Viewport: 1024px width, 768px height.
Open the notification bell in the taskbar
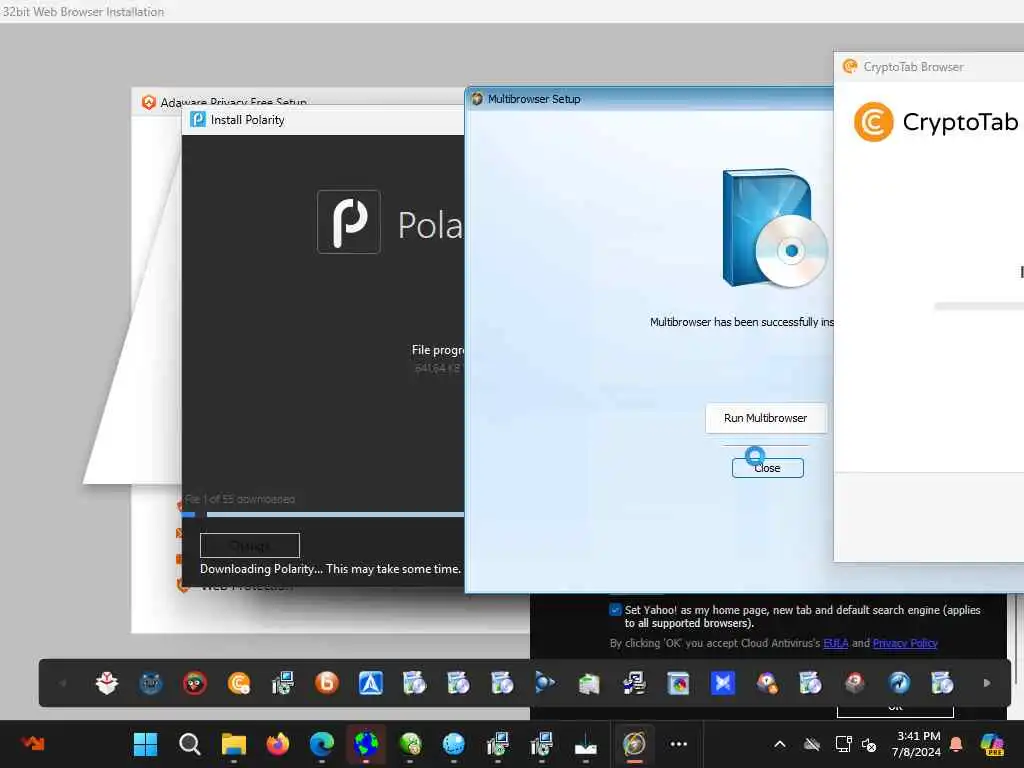[956, 744]
